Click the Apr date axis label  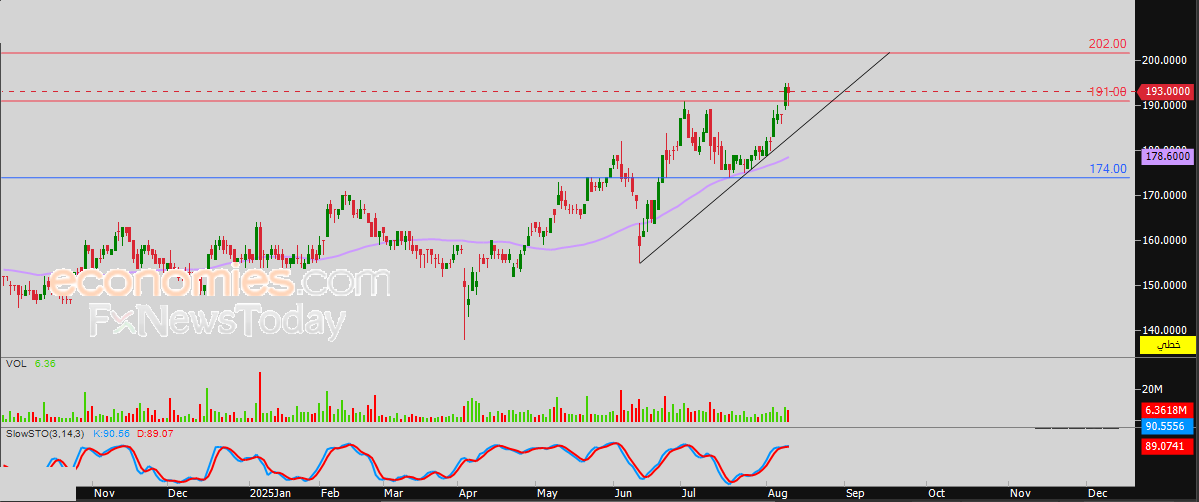[466, 494]
